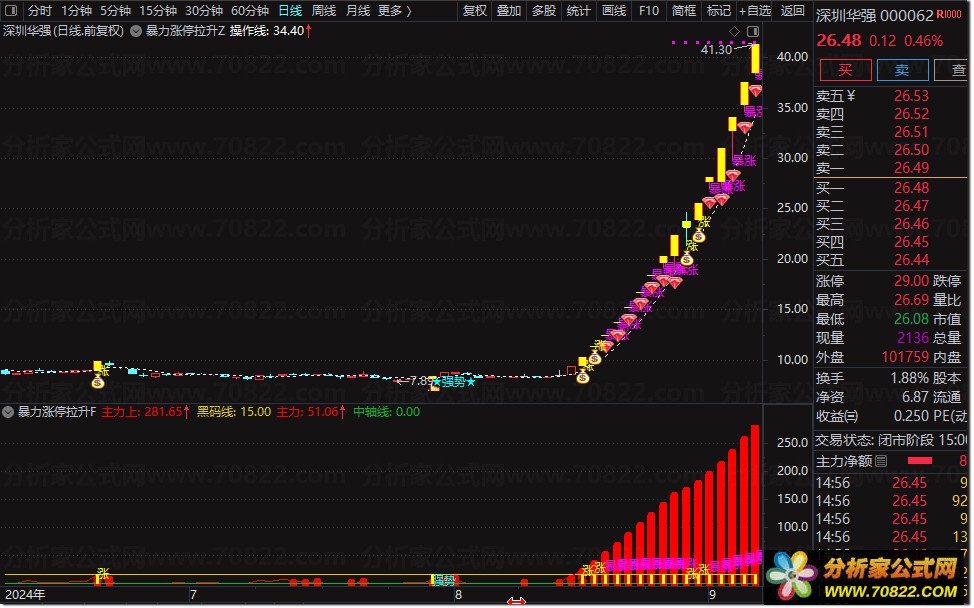The height and width of the screenshot is (608, 974).
Task: Toggle the 简框 simple frame mode
Action: [684, 11]
